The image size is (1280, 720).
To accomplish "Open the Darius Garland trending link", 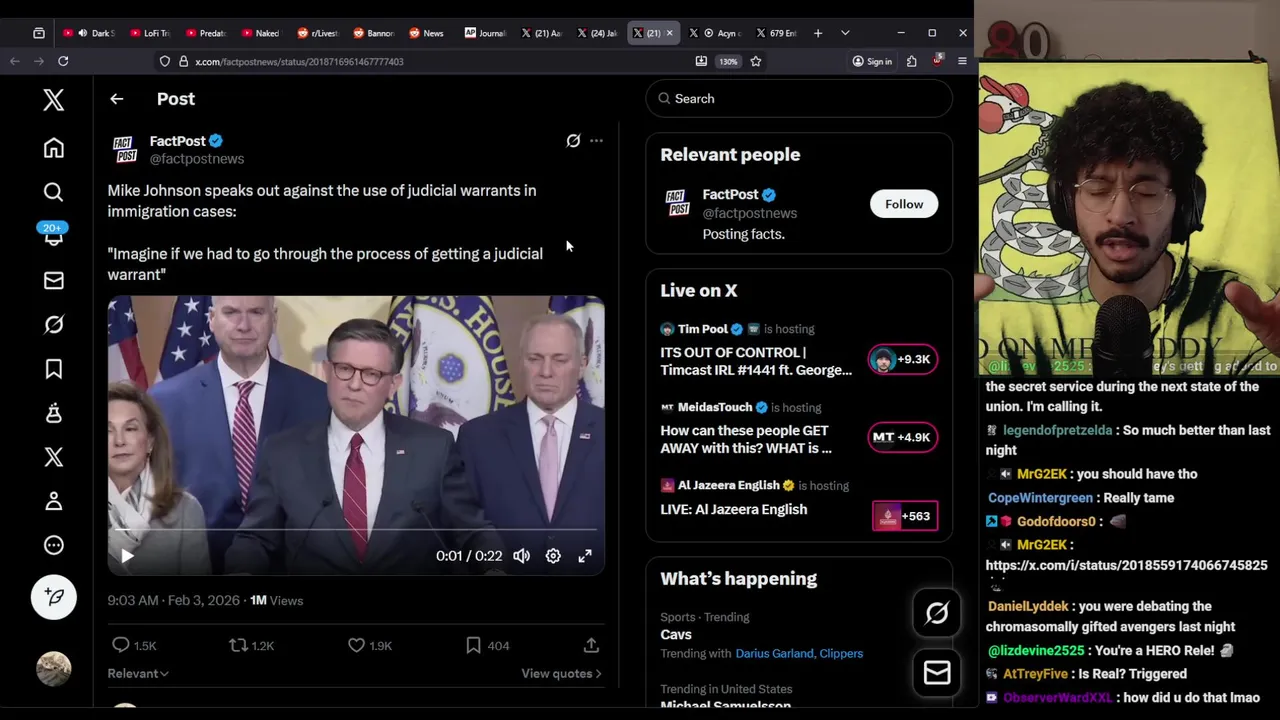I will click(x=774, y=654).
